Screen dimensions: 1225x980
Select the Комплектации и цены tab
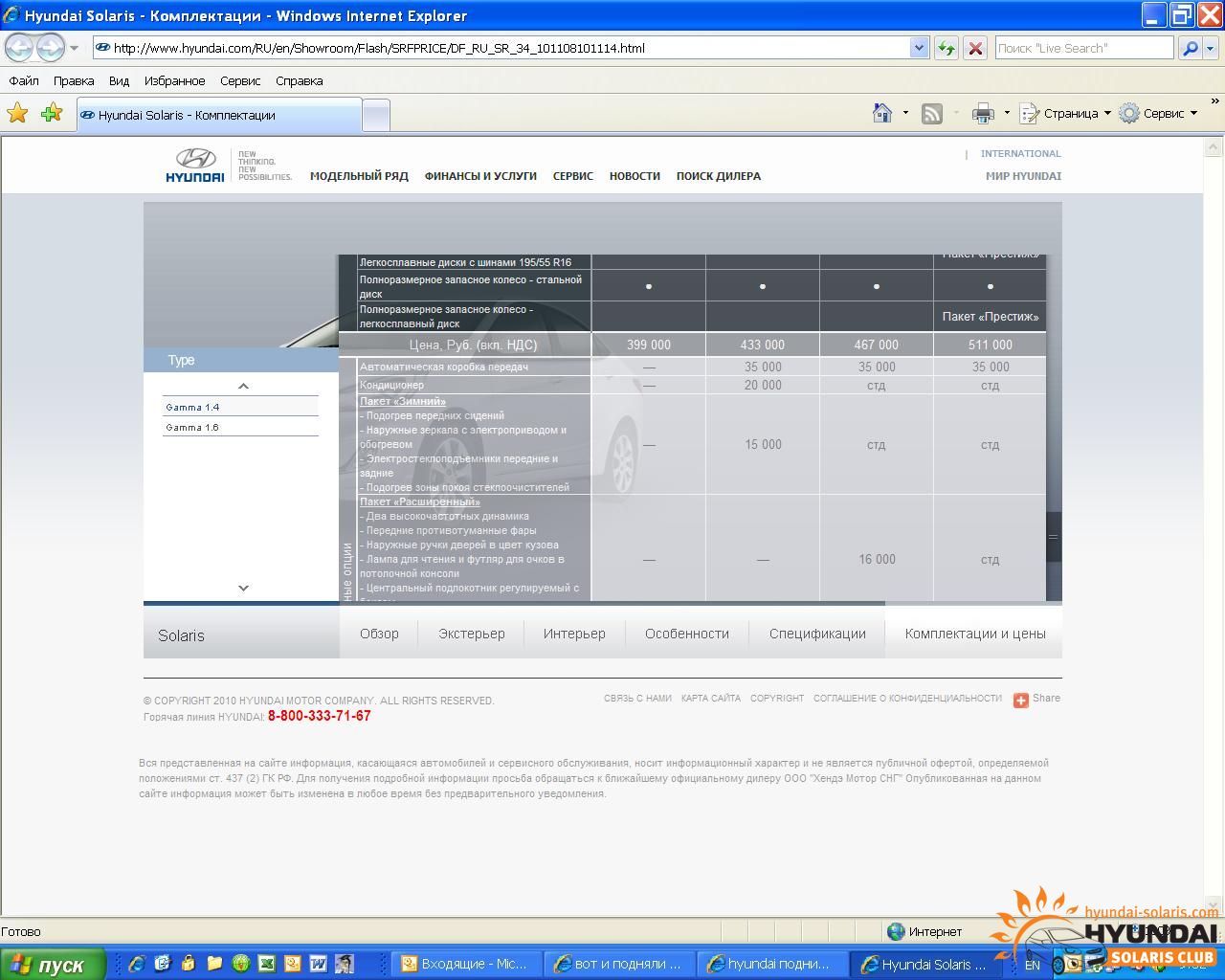click(974, 634)
